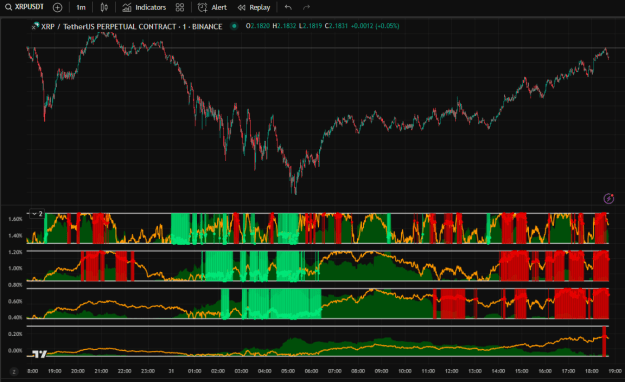Click the 1.20% scale label
The width and height of the screenshot is (625, 382).
(x=15, y=252)
